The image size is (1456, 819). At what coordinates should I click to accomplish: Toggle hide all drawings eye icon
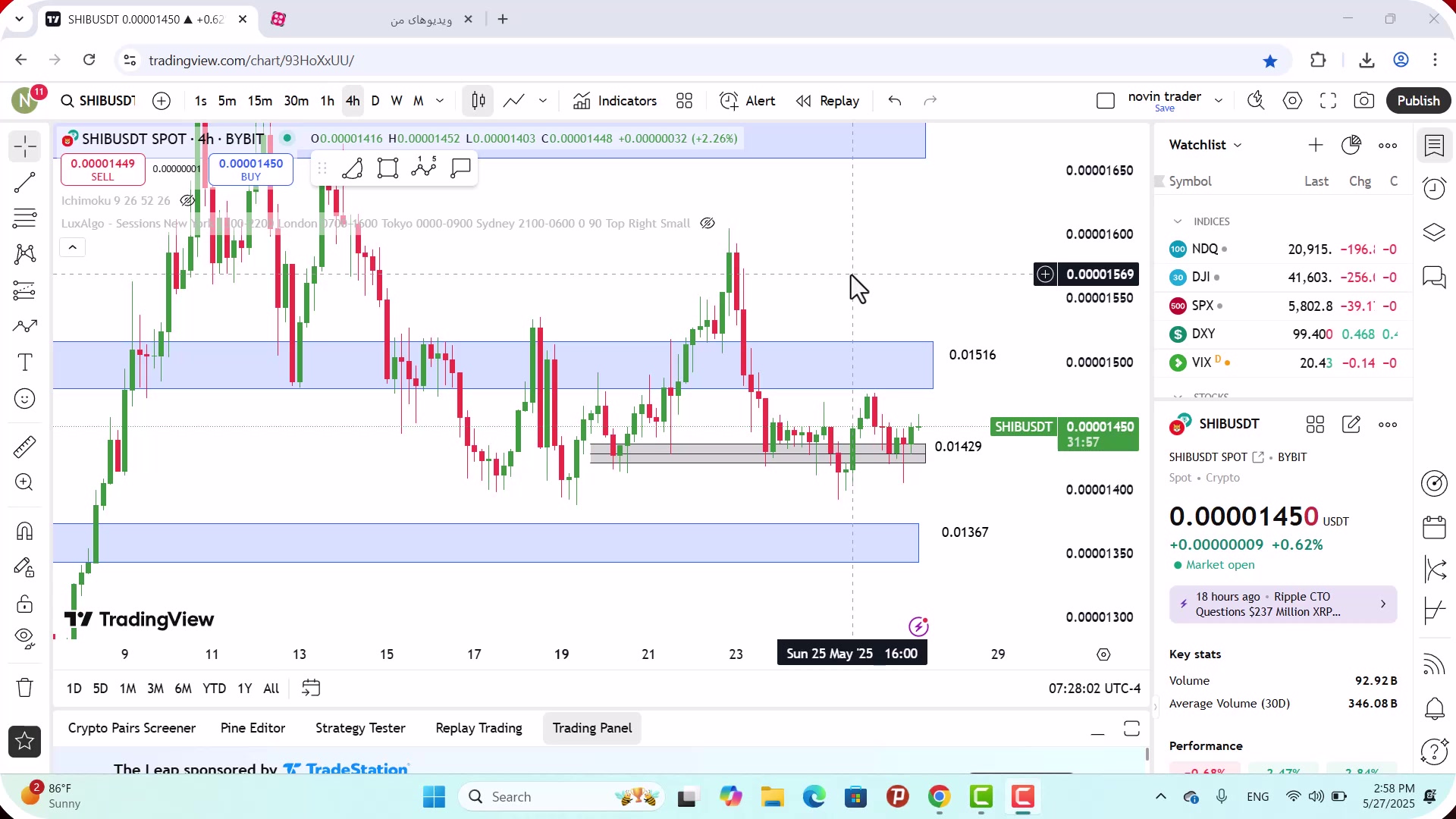click(x=25, y=639)
